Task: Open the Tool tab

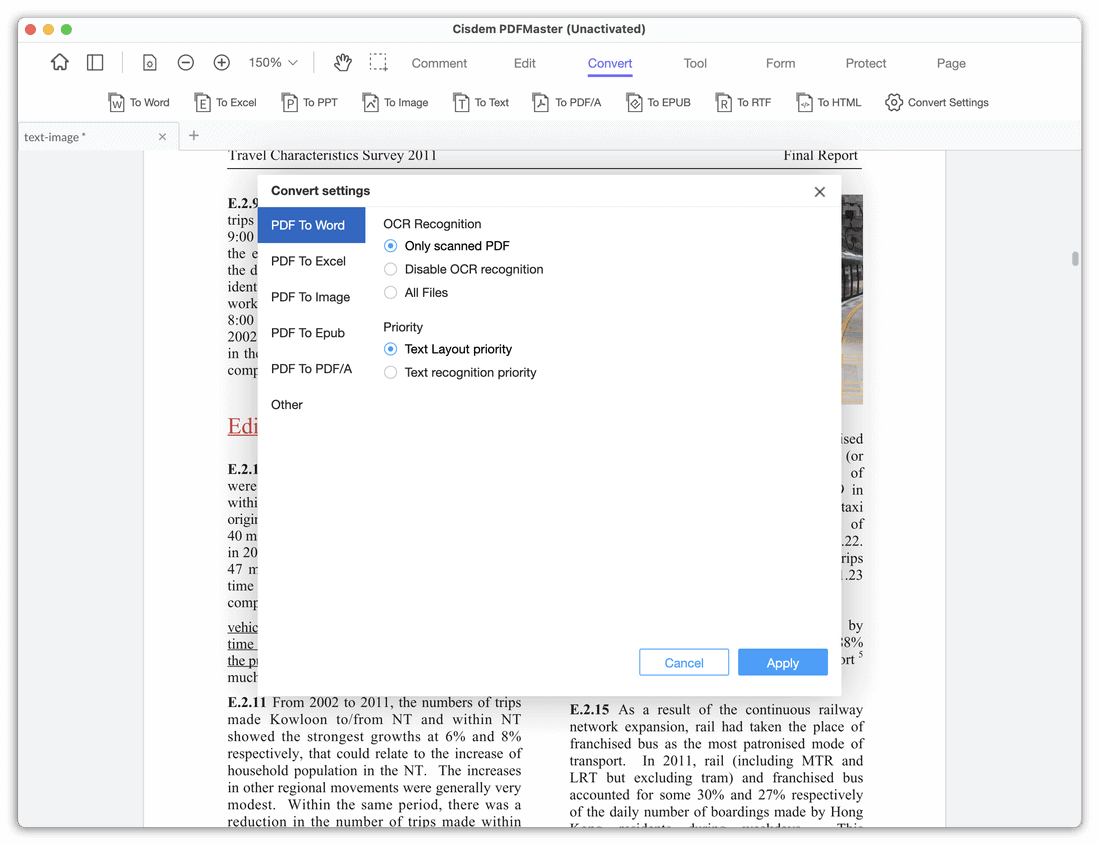Action: point(695,63)
